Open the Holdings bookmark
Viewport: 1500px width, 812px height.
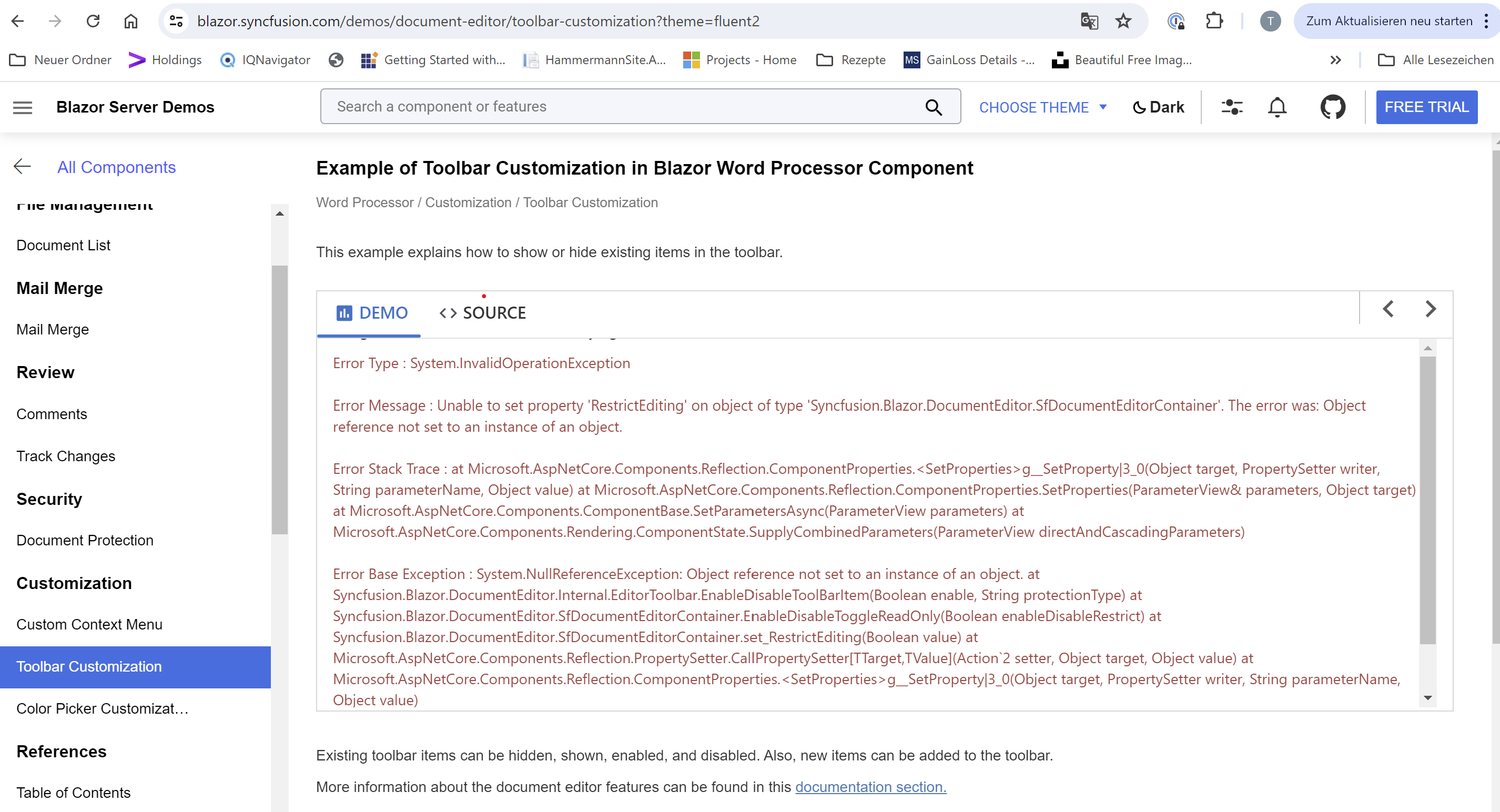(x=165, y=60)
